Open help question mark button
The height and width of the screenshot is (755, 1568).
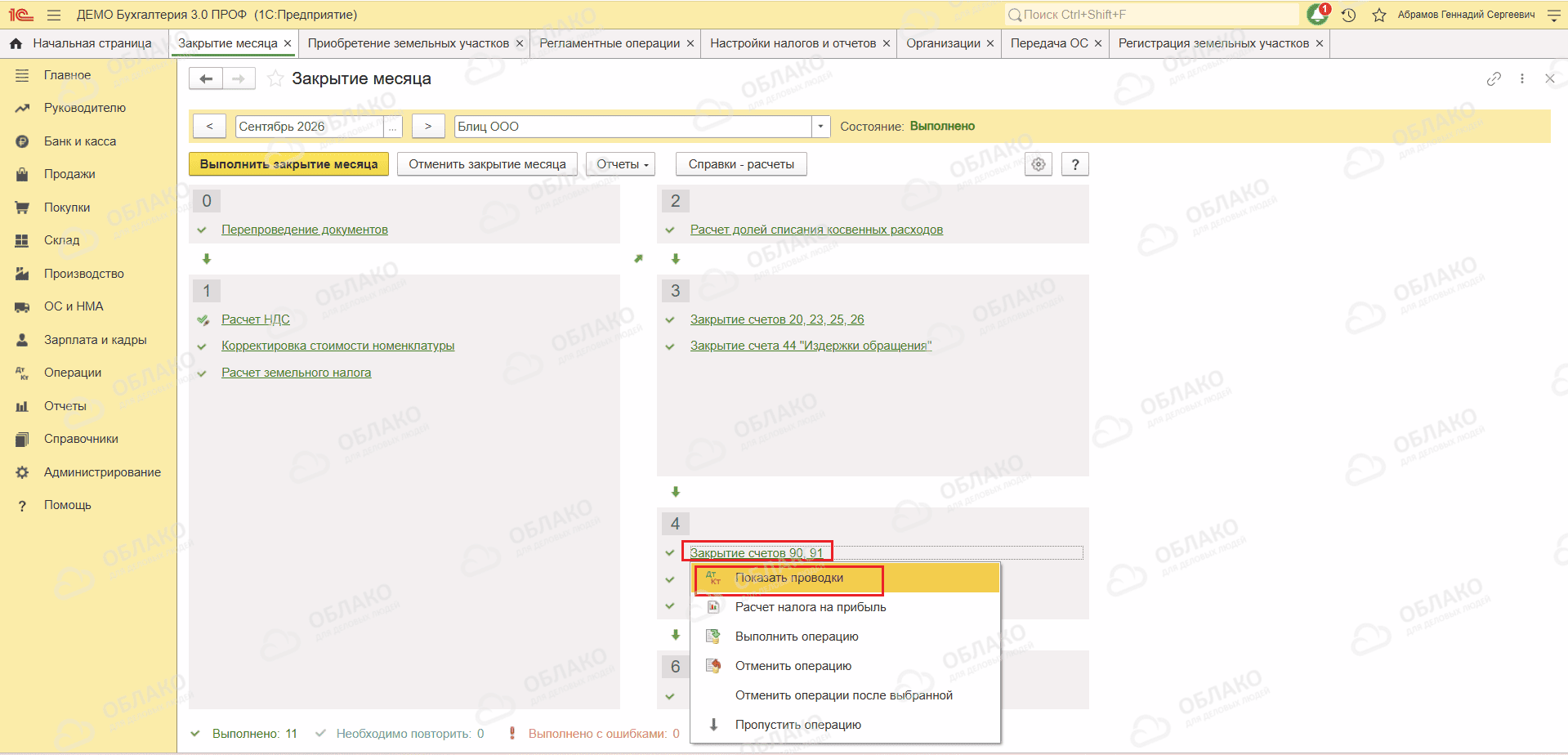[x=1075, y=164]
